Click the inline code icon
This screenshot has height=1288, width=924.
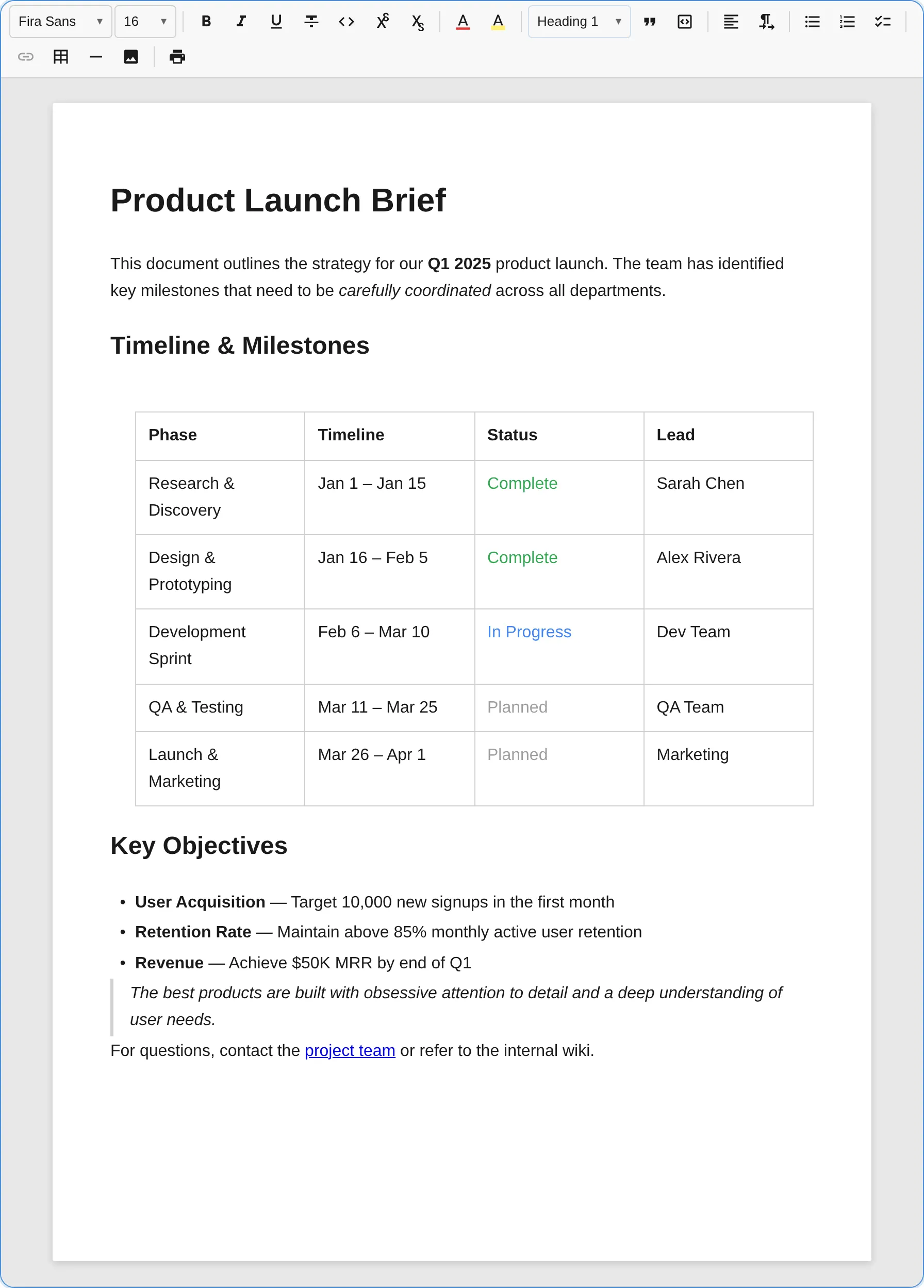(346, 22)
